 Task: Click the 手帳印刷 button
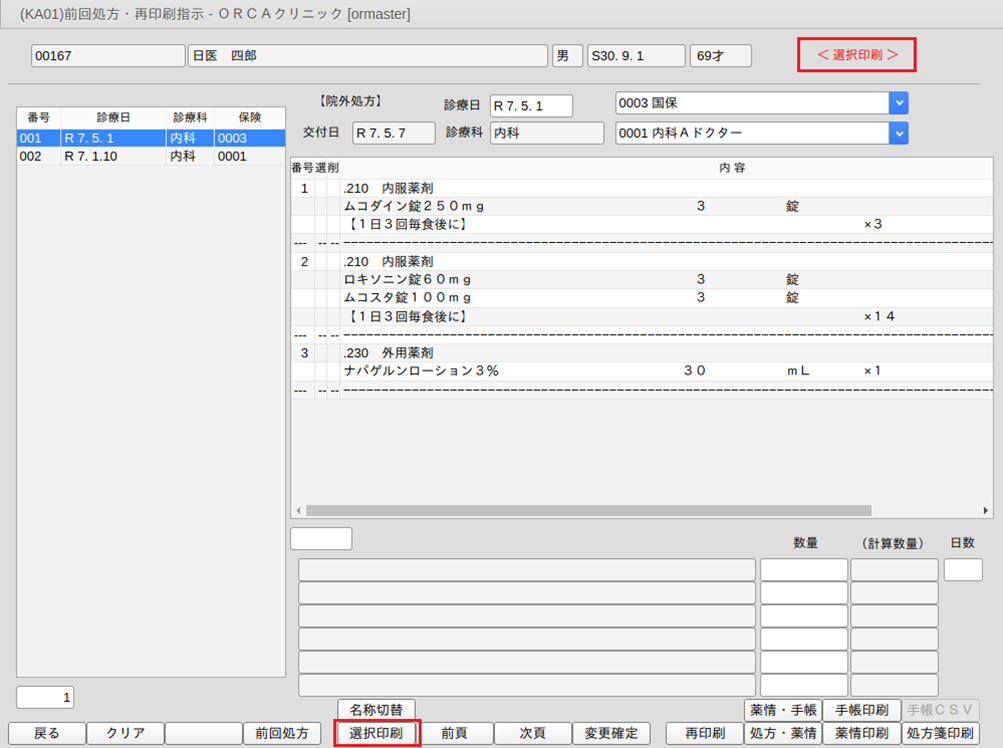861,710
